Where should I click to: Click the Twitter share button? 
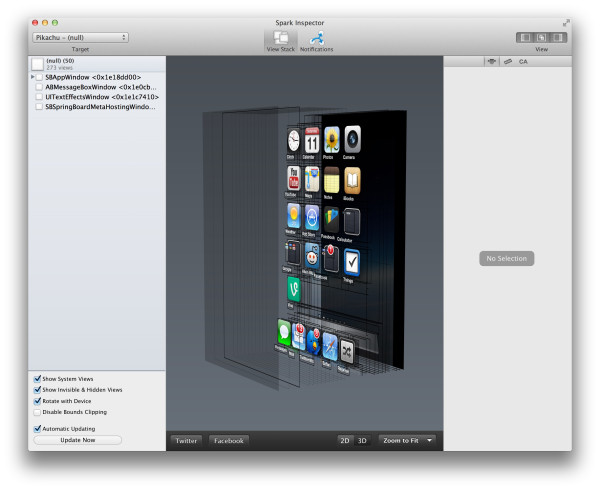pyautogui.click(x=186, y=440)
